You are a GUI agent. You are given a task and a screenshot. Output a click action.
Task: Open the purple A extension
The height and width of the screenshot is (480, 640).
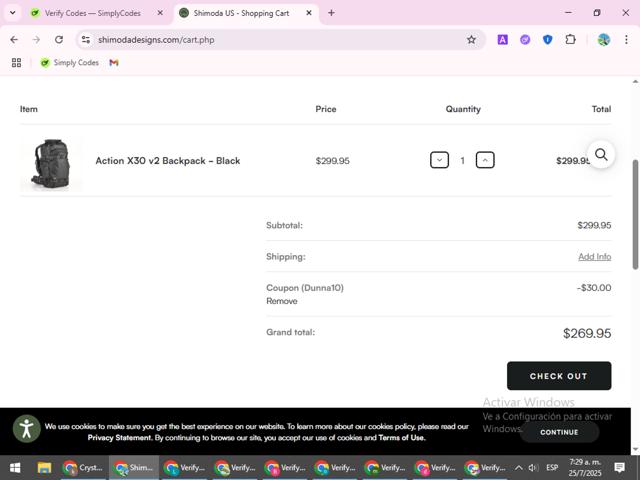click(502, 40)
